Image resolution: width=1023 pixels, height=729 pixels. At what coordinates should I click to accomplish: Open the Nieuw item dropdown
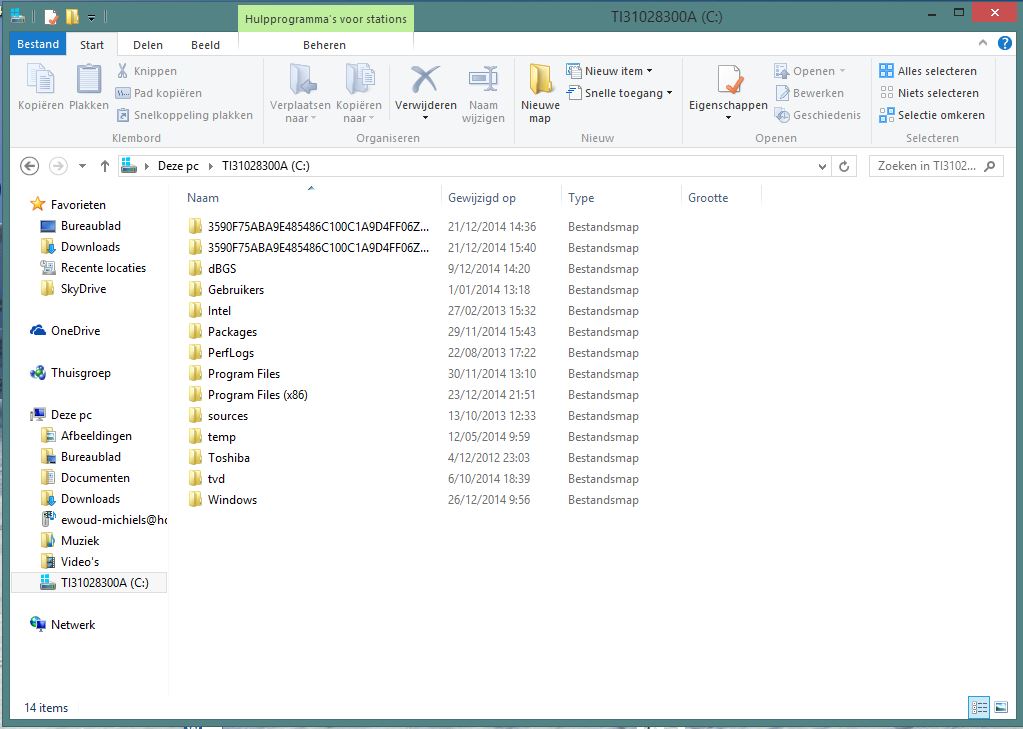pyautogui.click(x=609, y=71)
